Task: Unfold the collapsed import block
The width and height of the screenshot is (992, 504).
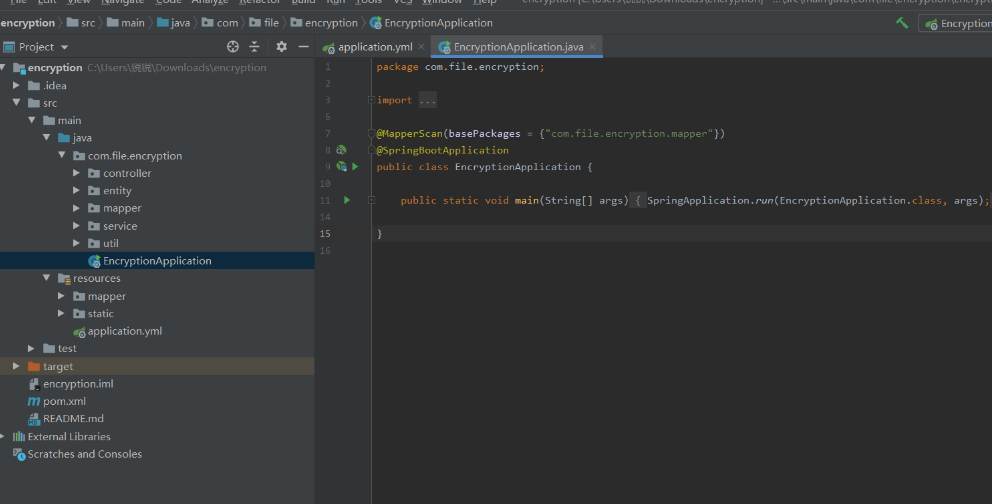Action: tap(427, 100)
